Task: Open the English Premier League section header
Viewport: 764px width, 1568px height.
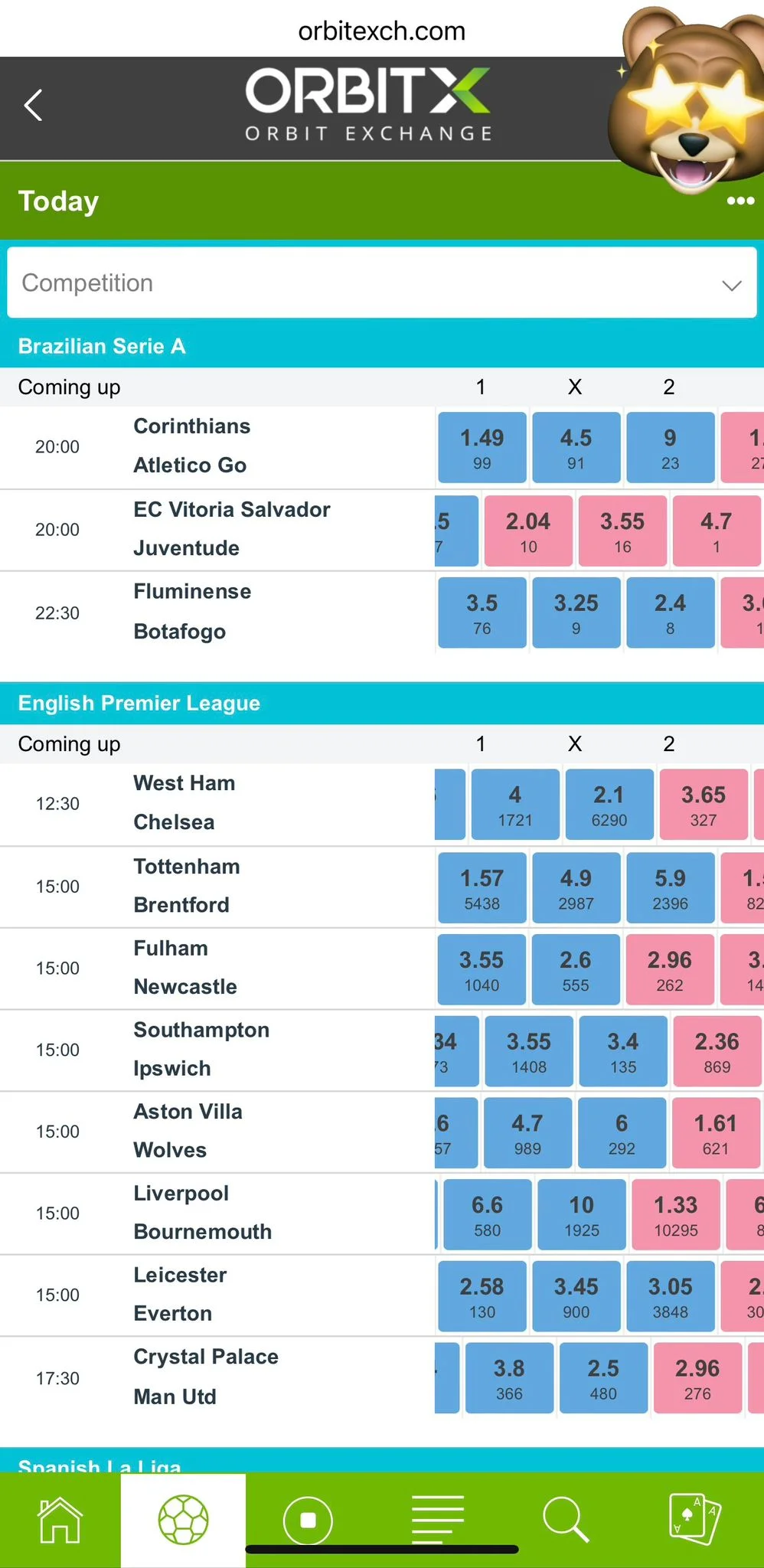Action: [139, 703]
